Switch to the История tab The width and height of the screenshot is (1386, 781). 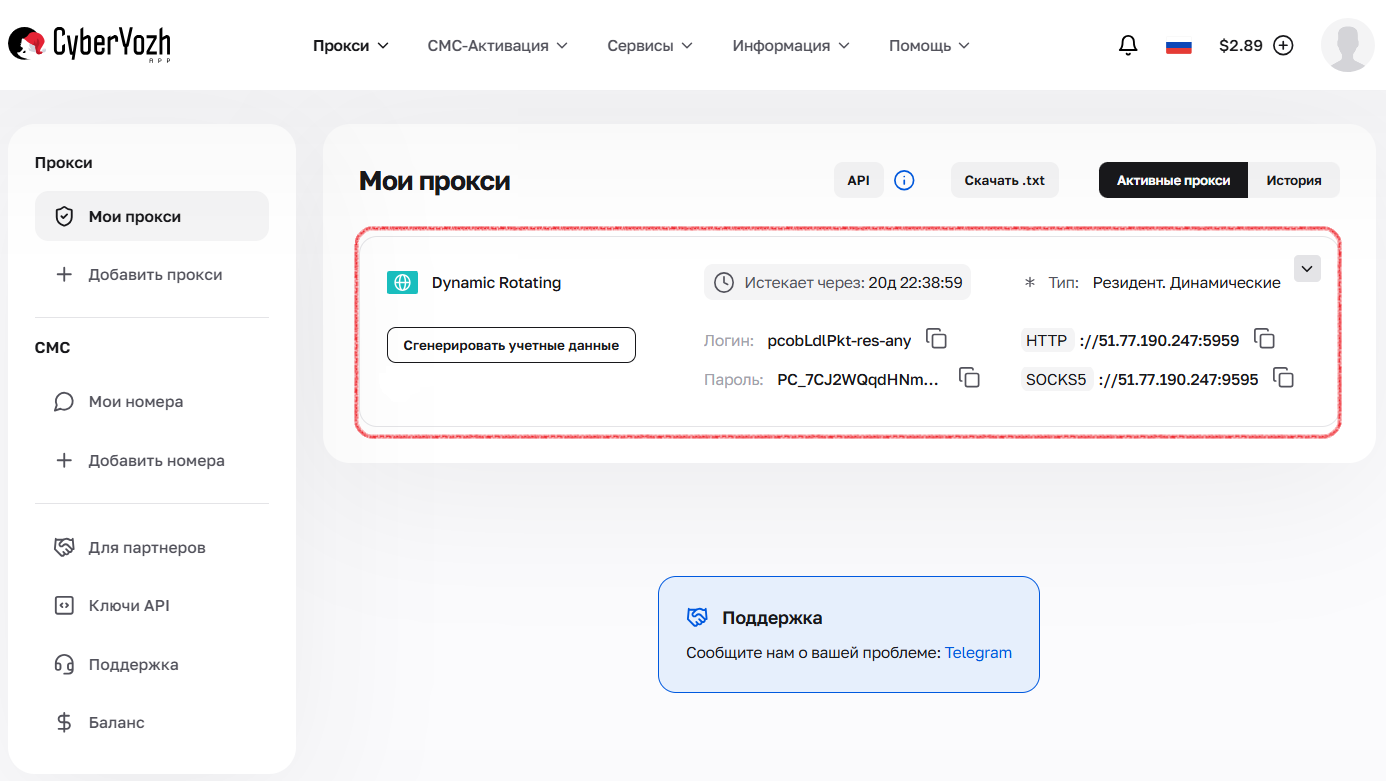pos(1295,180)
